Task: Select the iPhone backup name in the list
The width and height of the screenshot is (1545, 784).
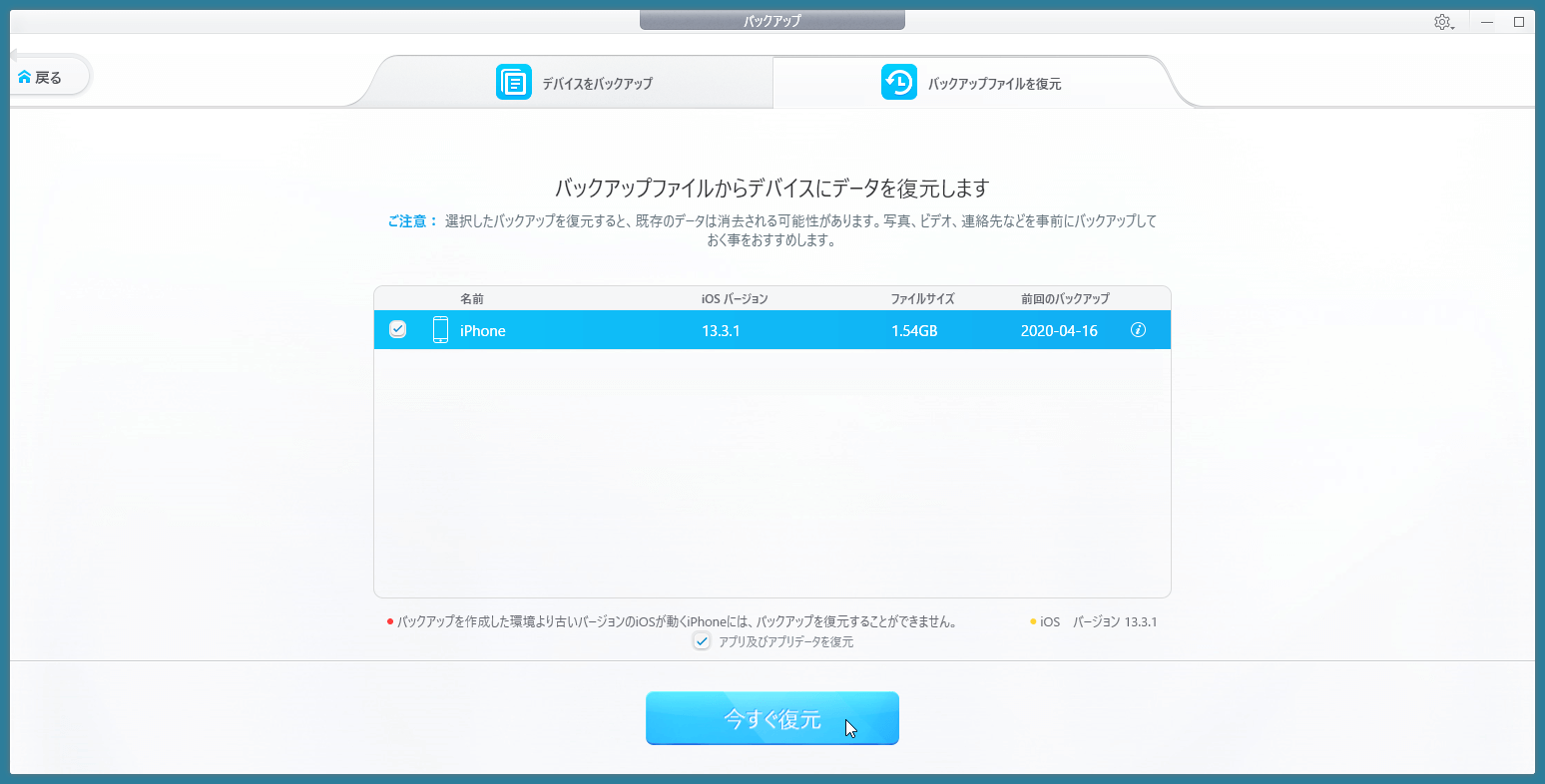Action: [x=483, y=331]
